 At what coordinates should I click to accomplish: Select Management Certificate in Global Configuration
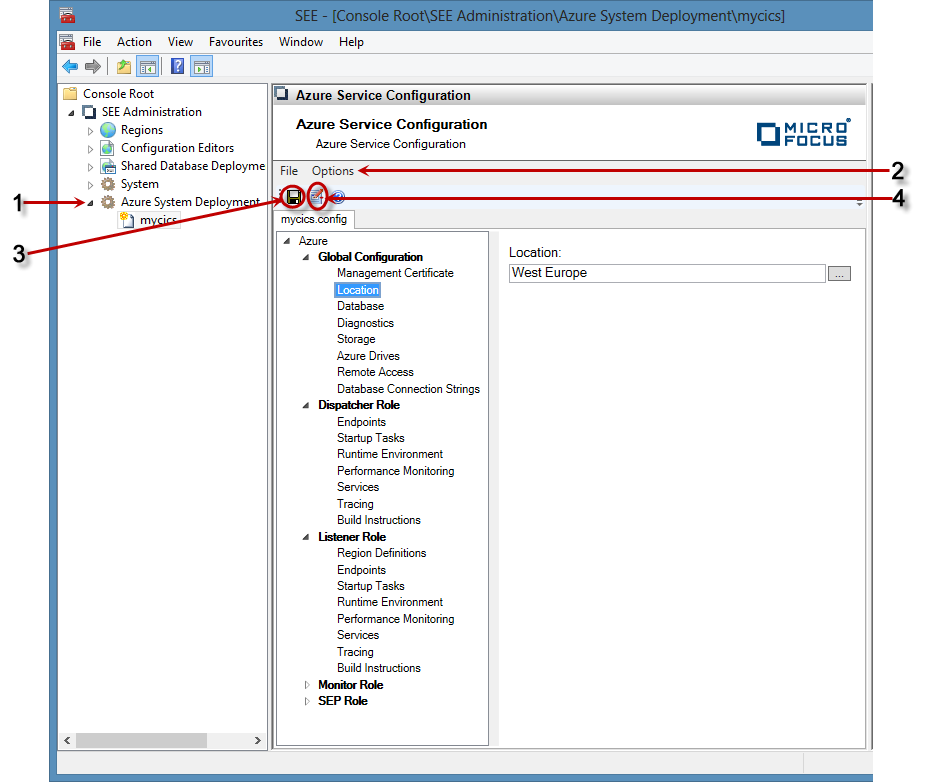pyautogui.click(x=395, y=273)
